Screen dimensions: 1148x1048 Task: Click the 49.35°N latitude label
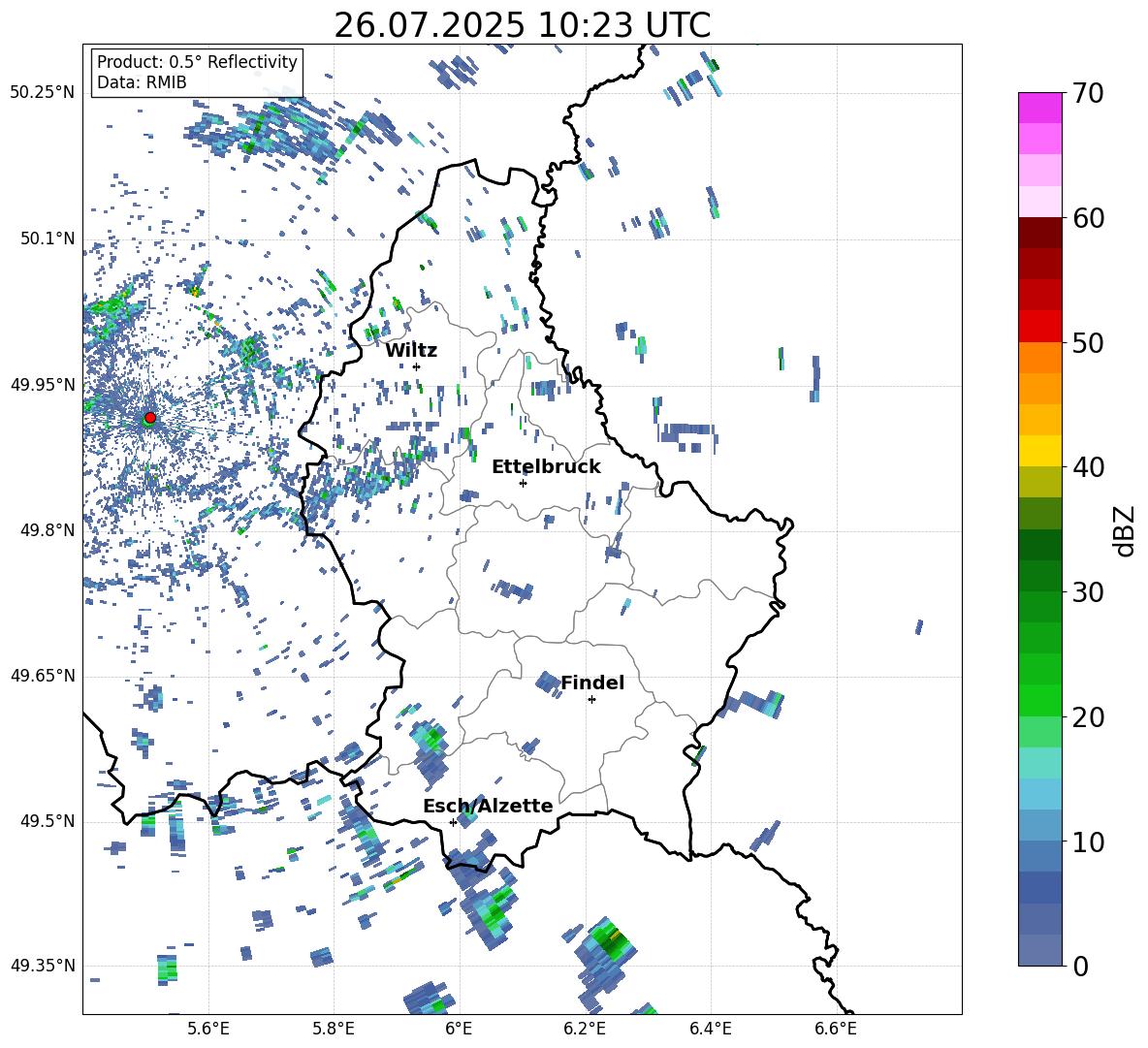43,966
